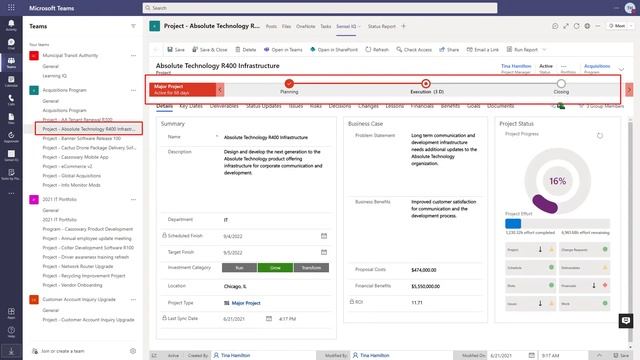Open the chat assistant floating button
640x360 pixels.
coord(626,320)
